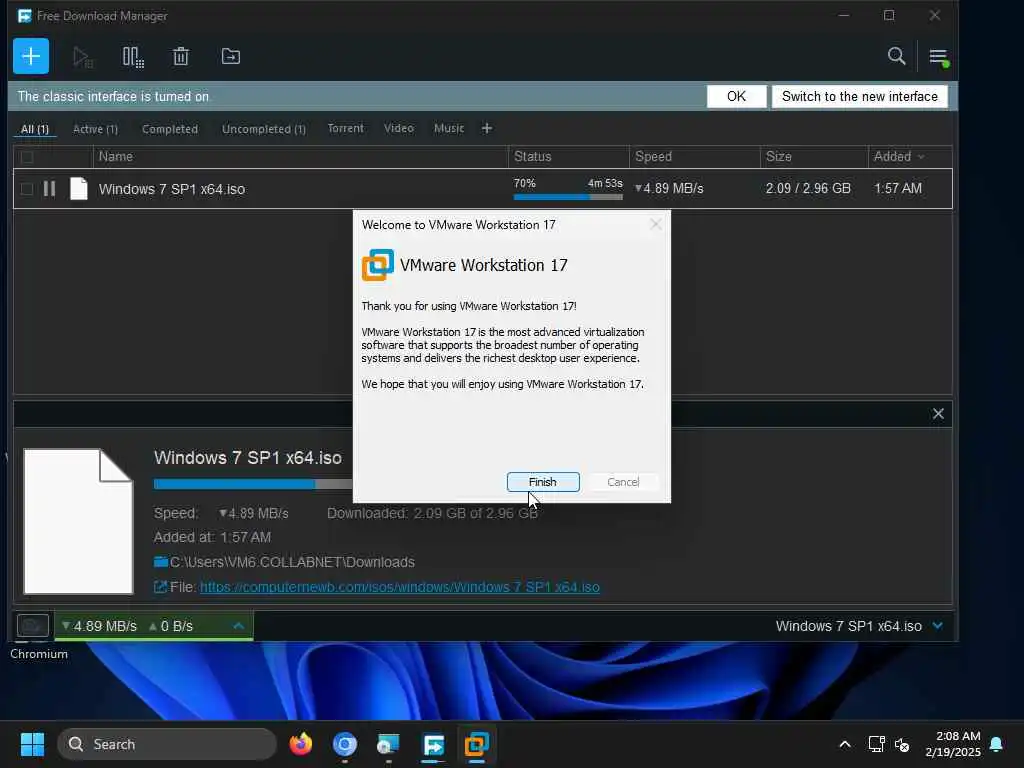
Task: Add a new tag tab with the plus
Action: click(x=487, y=129)
